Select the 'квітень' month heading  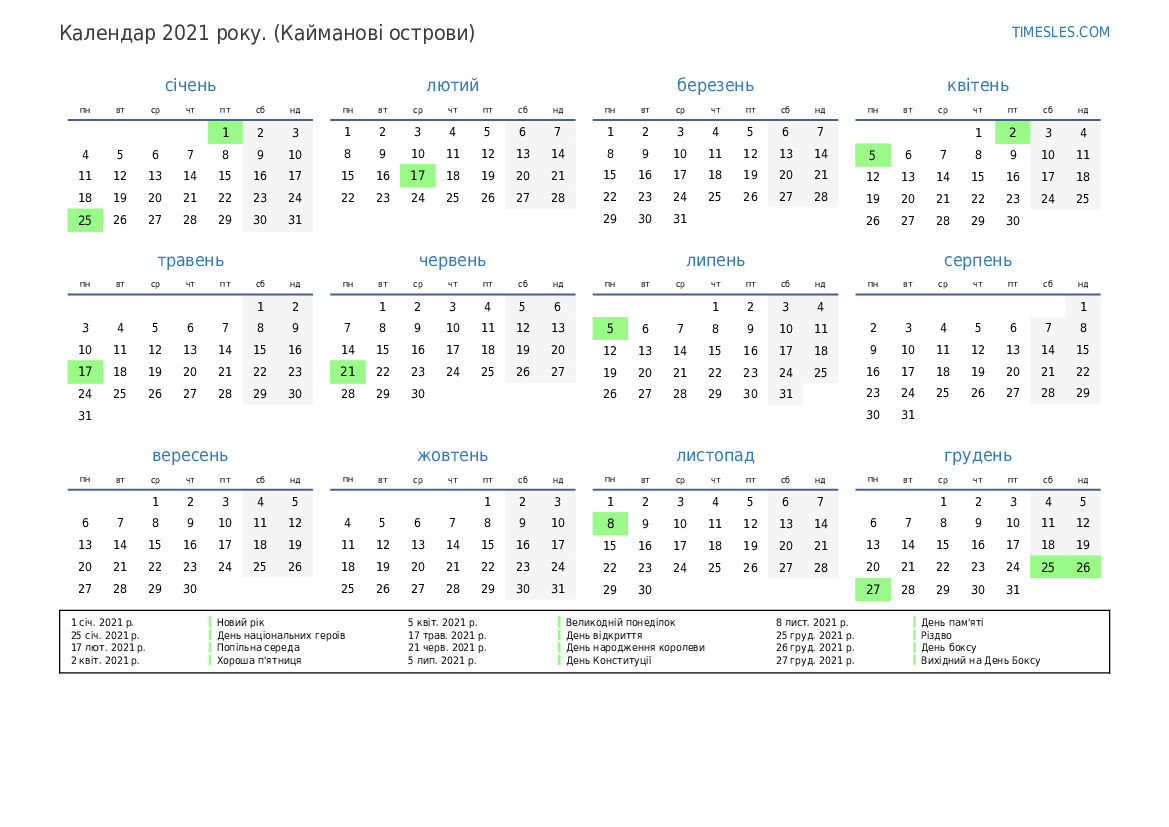point(977,85)
